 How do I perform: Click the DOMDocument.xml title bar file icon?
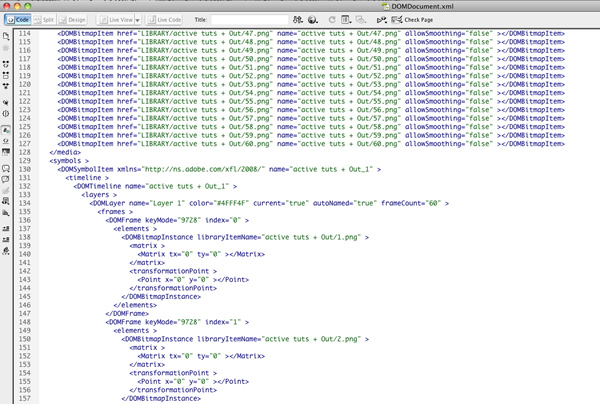[x=385, y=6]
